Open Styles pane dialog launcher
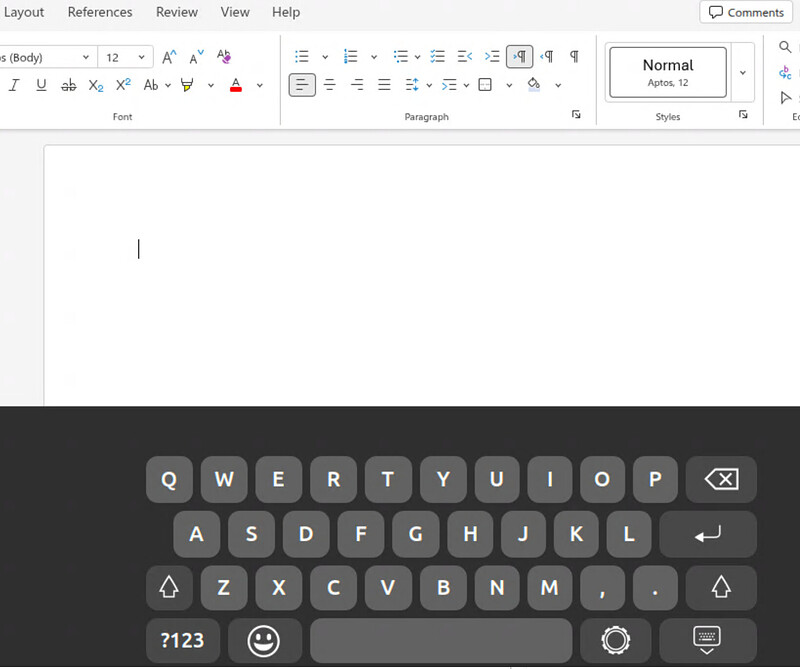The height and width of the screenshot is (669, 800). click(x=743, y=114)
